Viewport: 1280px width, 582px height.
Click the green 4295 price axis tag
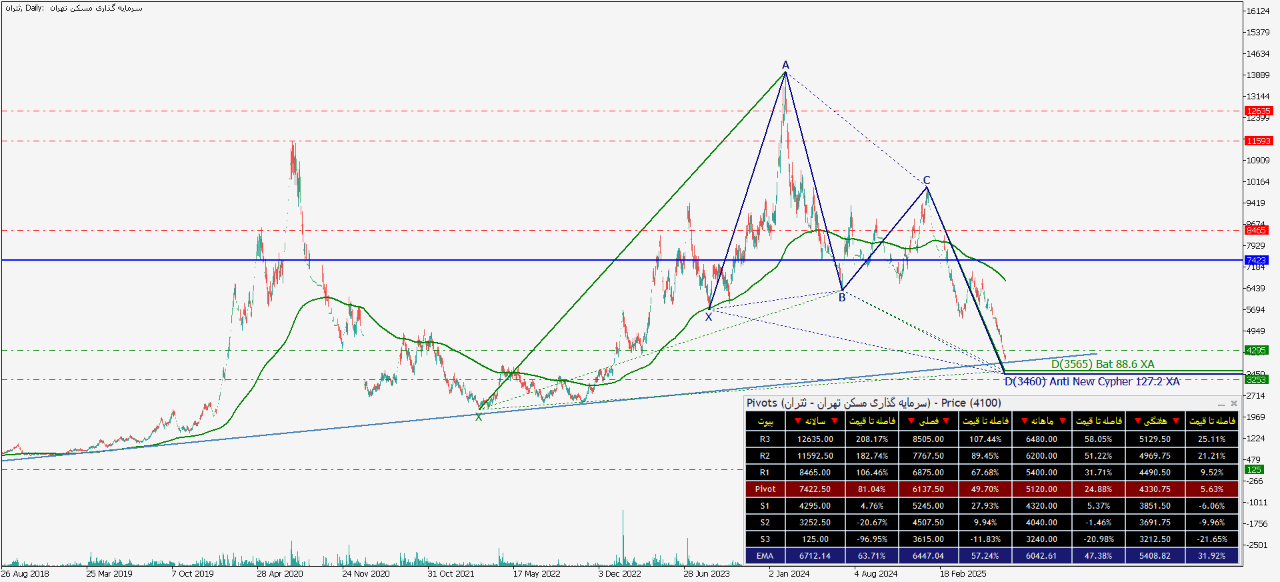pos(1257,350)
